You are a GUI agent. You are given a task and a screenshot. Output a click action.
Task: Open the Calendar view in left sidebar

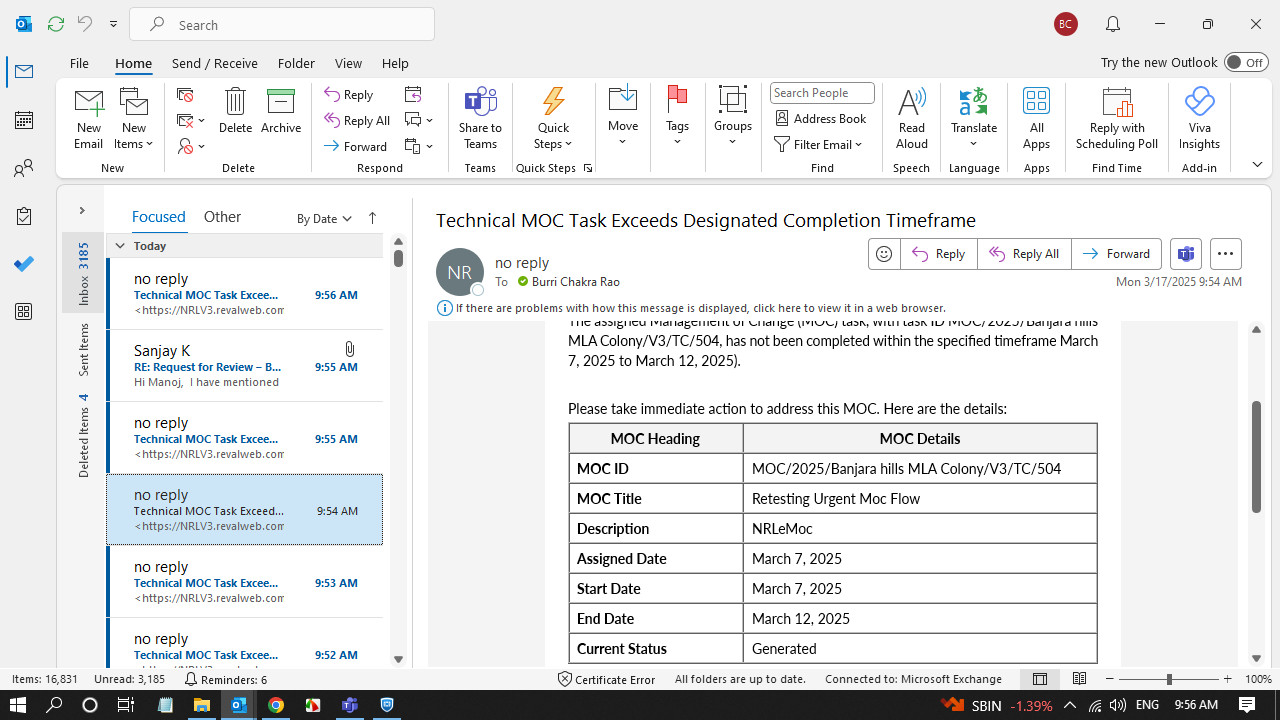[x=23, y=121]
